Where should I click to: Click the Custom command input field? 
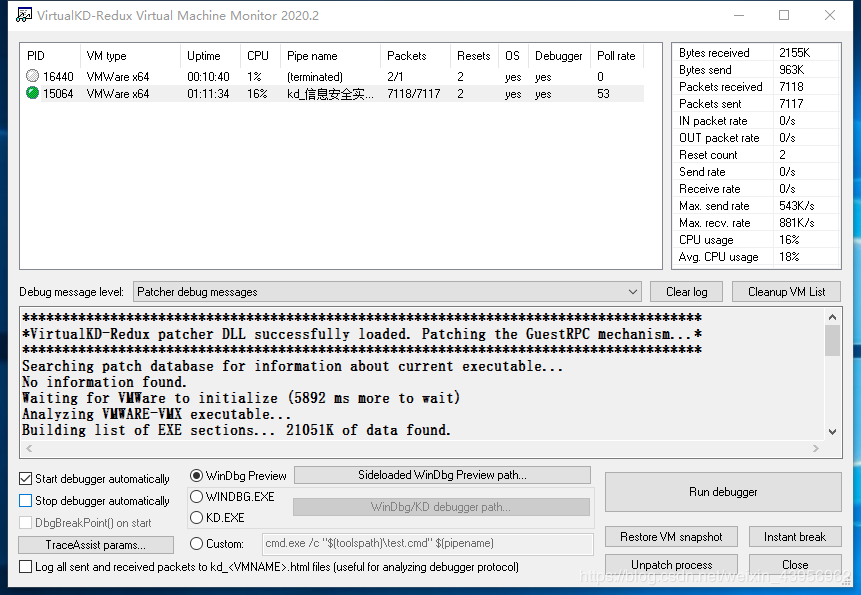(x=428, y=543)
